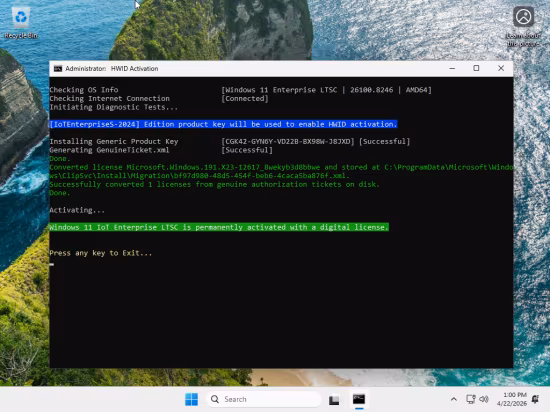The width and height of the screenshot is (550, 412).
Task: Click the 'Administrator: HWID Activation' title text
Action: click(112, 69)
